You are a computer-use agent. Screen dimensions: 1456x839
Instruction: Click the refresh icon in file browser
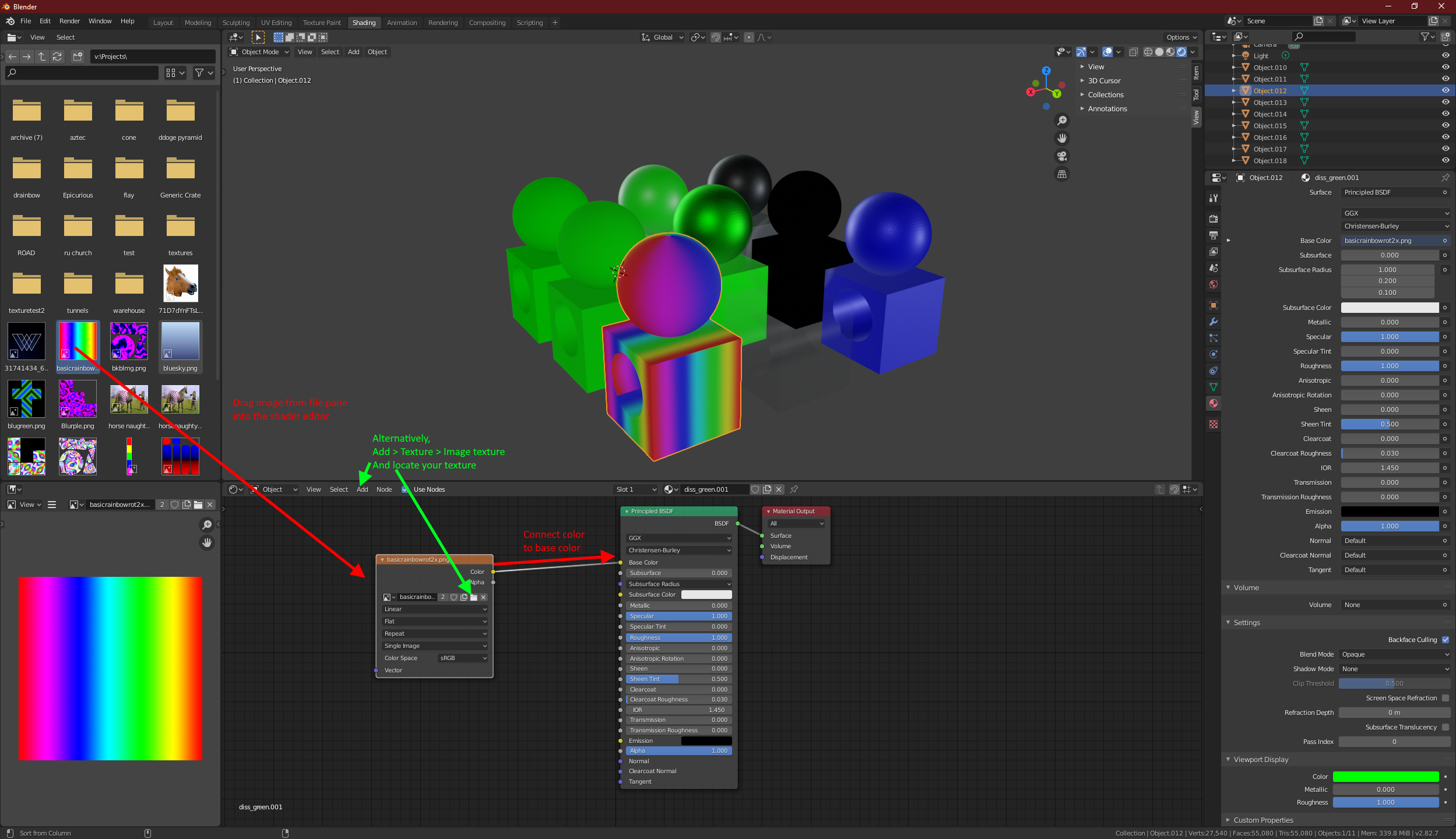coord(57,57)
